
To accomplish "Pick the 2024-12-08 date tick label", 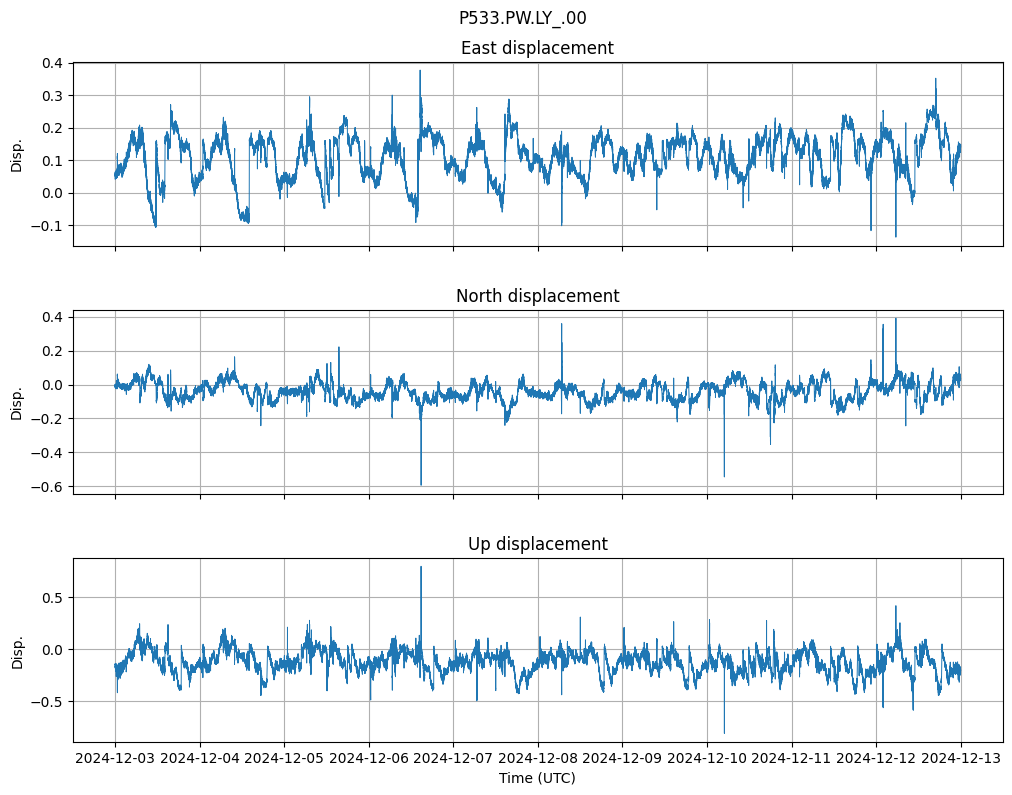I will point(538,759).
